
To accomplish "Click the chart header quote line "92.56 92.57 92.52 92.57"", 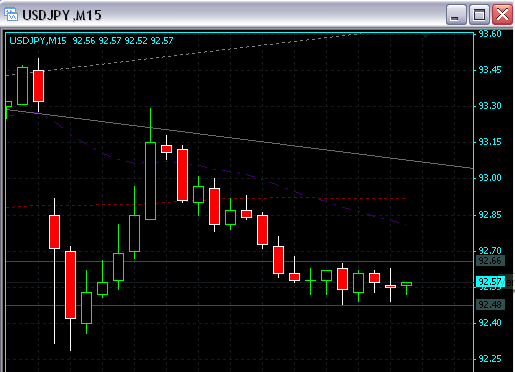I will point(123,41).
